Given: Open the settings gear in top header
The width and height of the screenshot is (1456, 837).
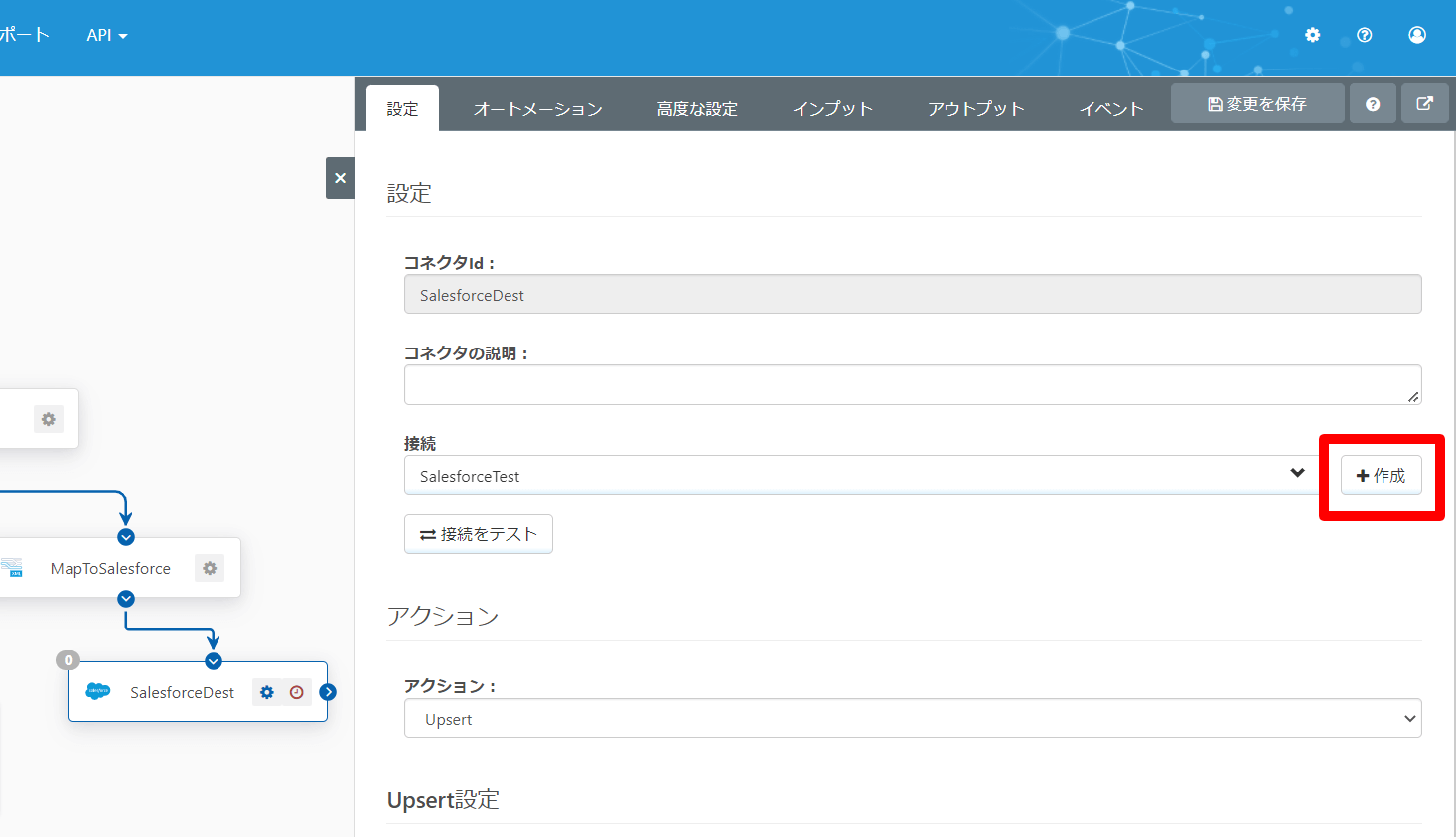Looking at the screenshot, I should 1312,35.
